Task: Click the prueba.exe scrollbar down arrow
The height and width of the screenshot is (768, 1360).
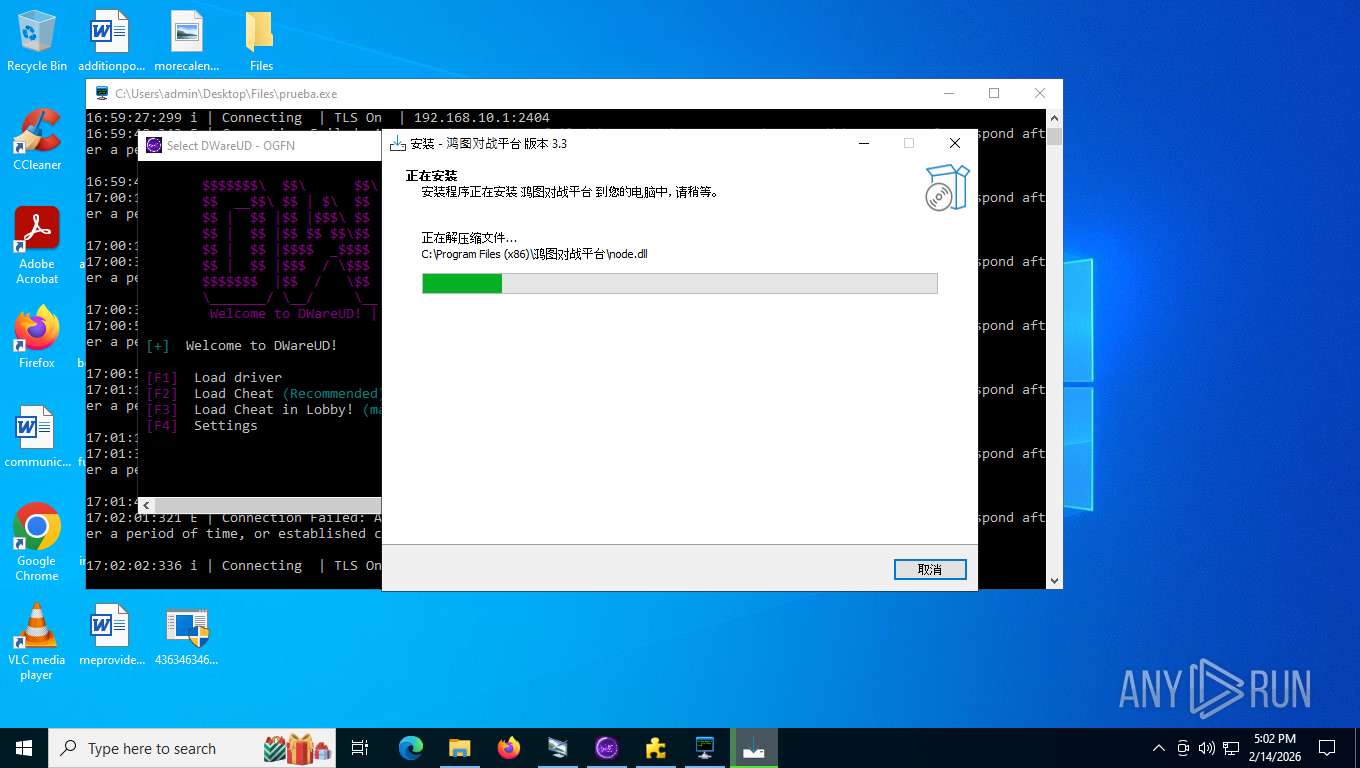Action: pyautogui.click(x=1054, y=580)
